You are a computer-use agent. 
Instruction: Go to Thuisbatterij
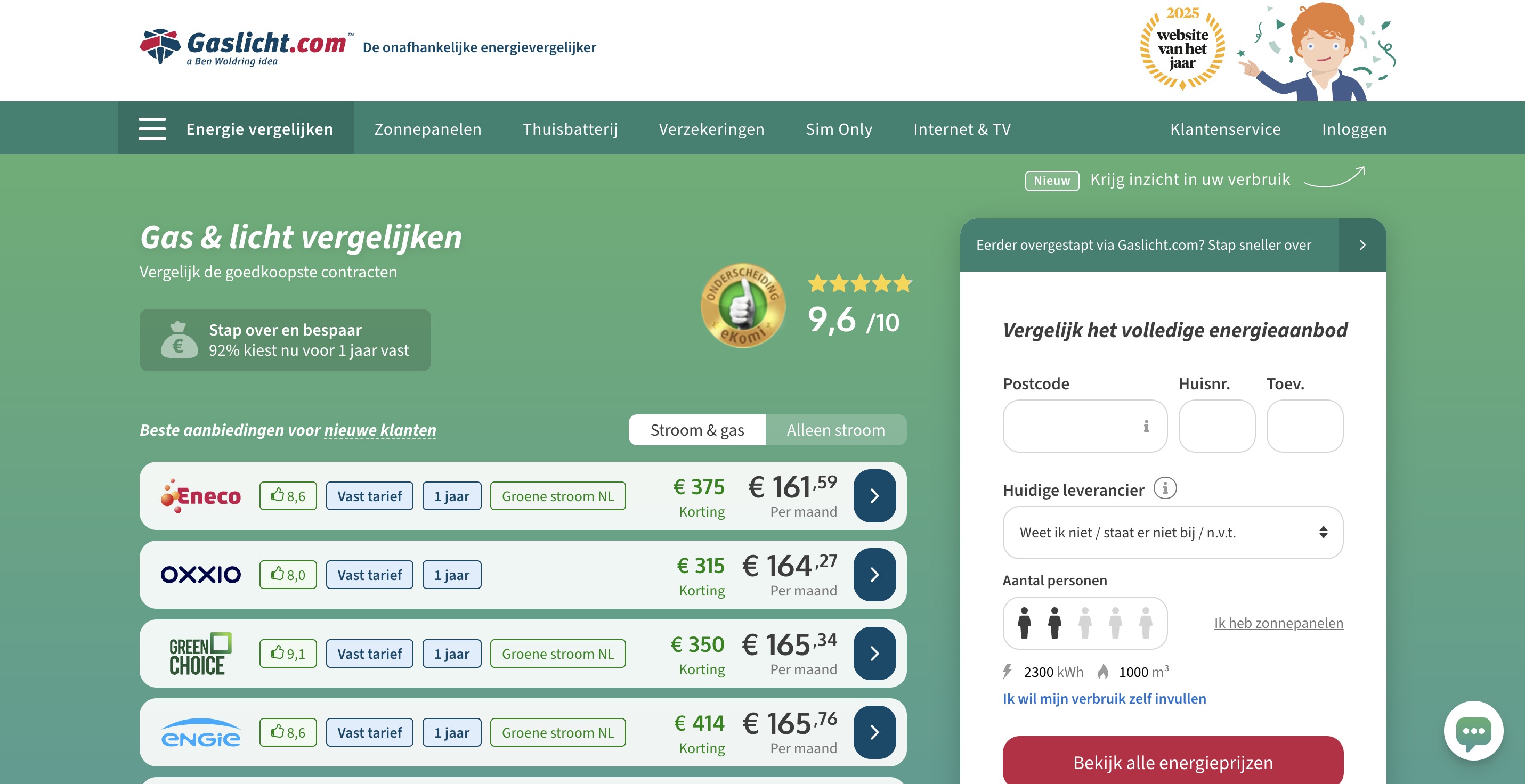(x=570, y=129)
